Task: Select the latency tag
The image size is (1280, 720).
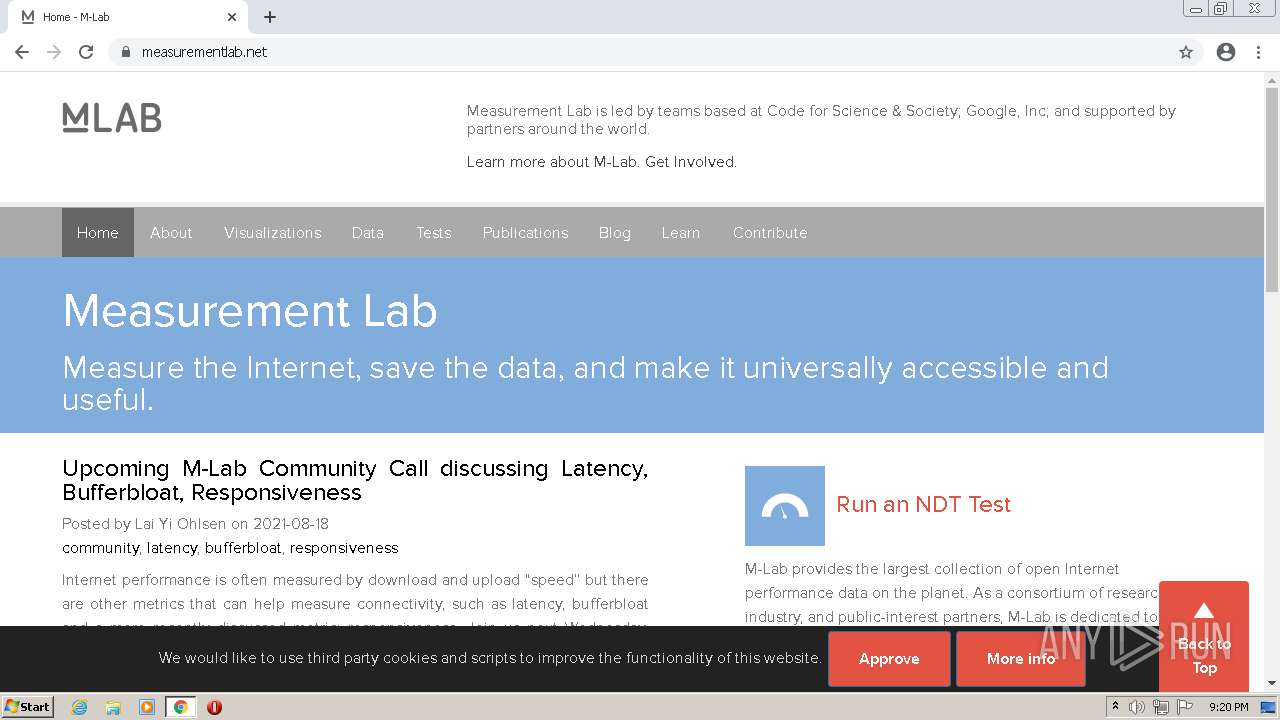Action: pos(172,548)
